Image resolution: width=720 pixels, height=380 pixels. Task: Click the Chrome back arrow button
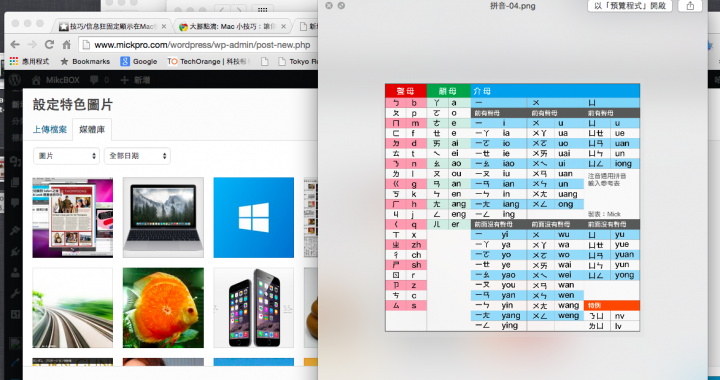click(15, 45)
